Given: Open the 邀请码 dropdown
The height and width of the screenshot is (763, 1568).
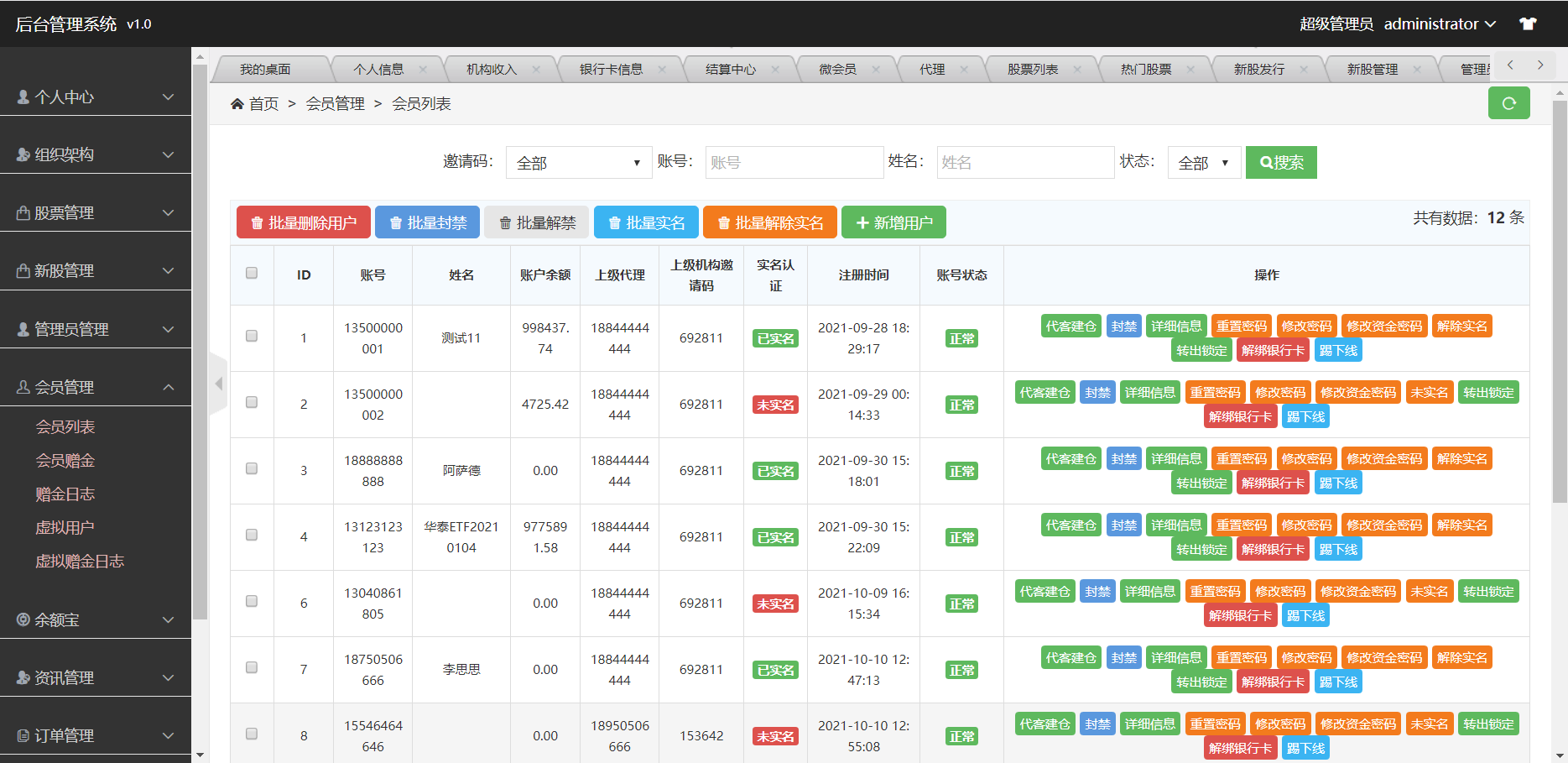Looking at the screenshot, I should pos(578,162).
